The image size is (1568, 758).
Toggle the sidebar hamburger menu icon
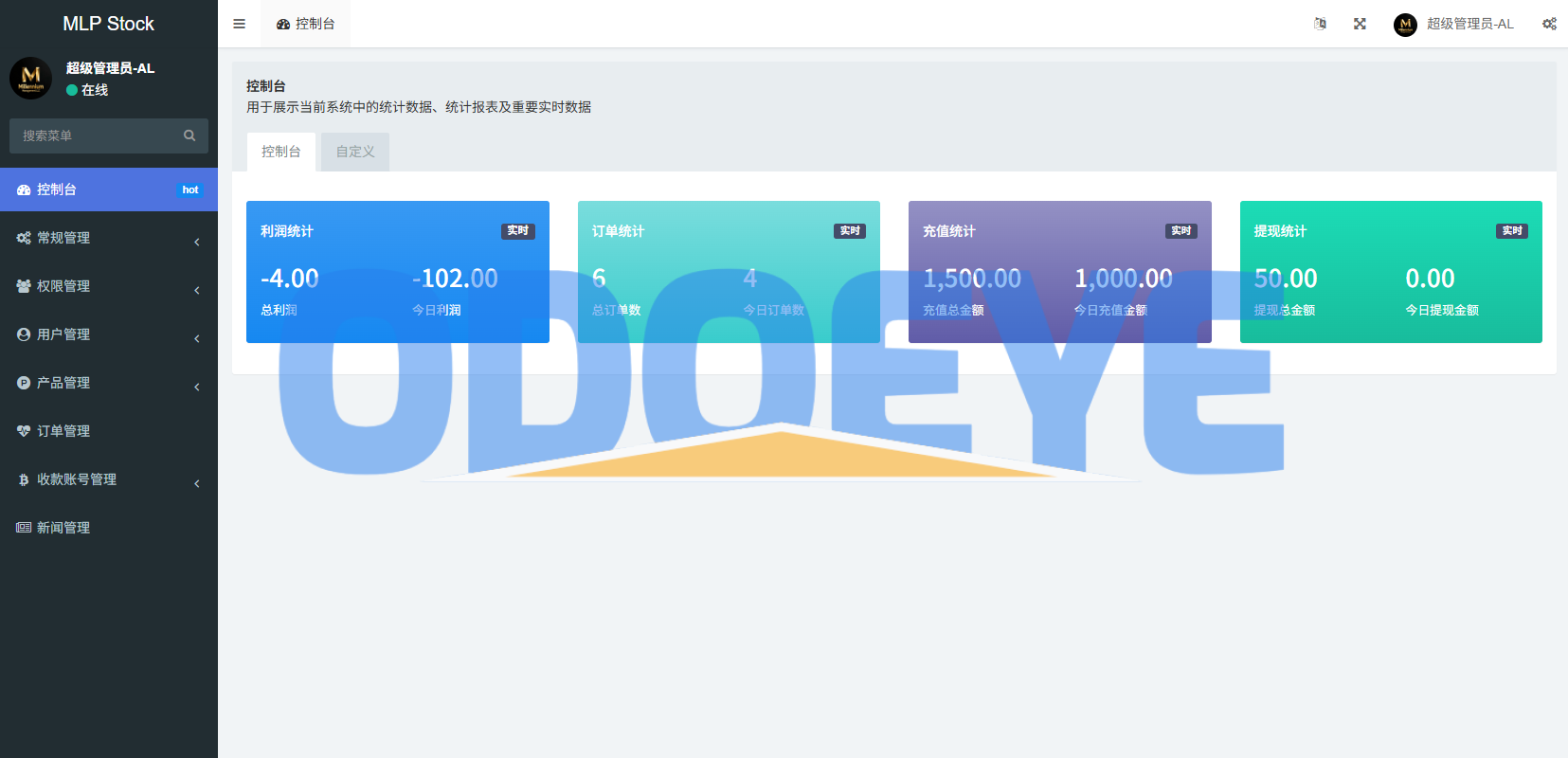[239, 24]
